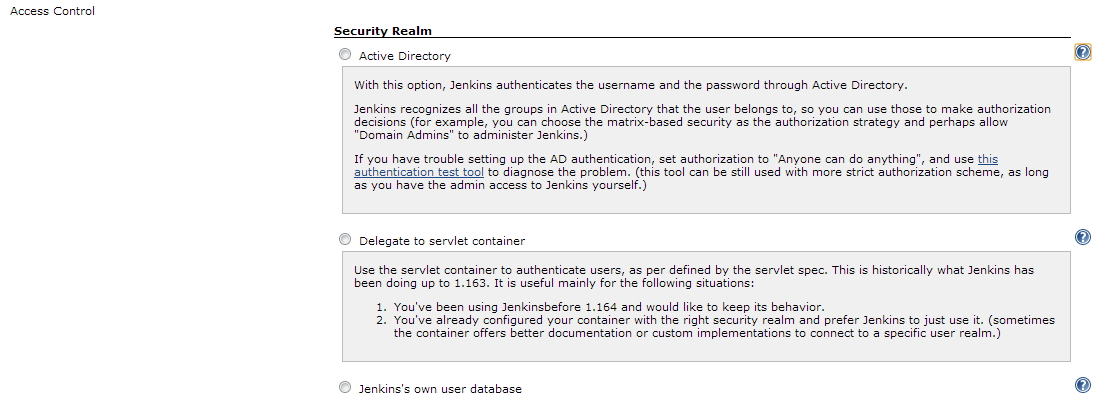This screenshot has height=404, width=1108.
Task: Choose Delegate to servlet container option
Action: click(x=345, y=239)
